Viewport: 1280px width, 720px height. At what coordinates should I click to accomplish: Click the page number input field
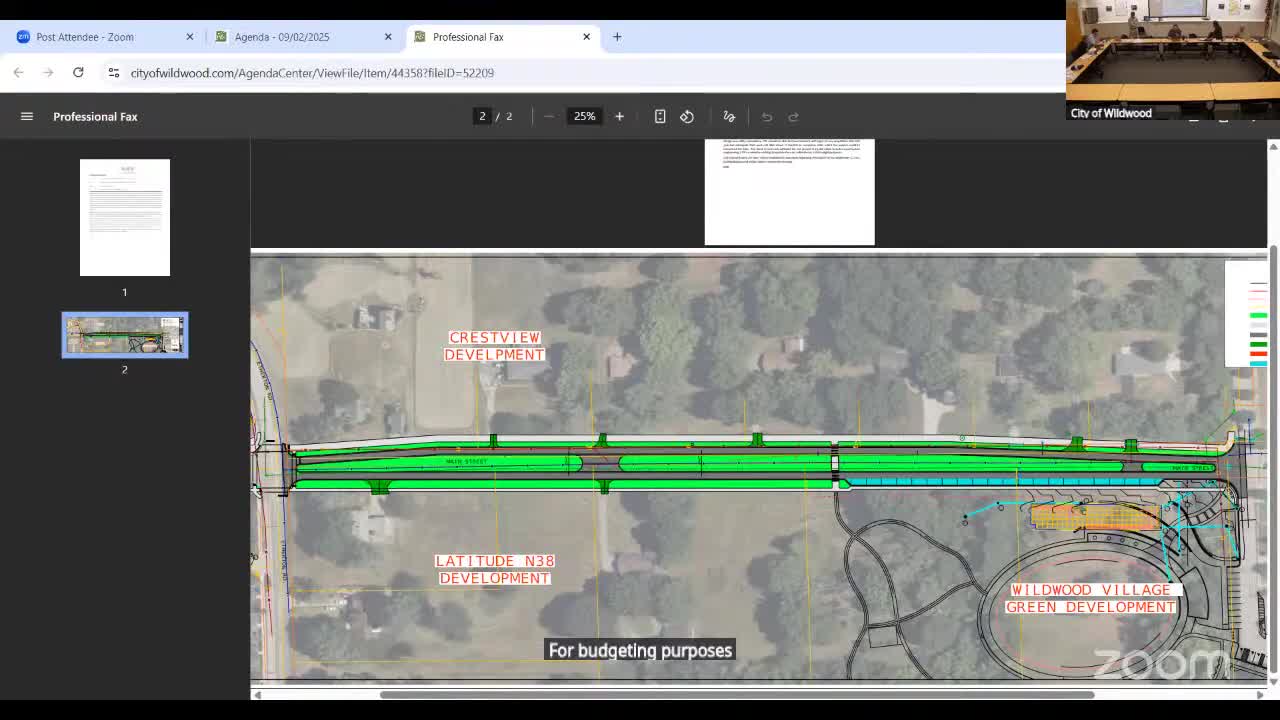click(482, 116)
